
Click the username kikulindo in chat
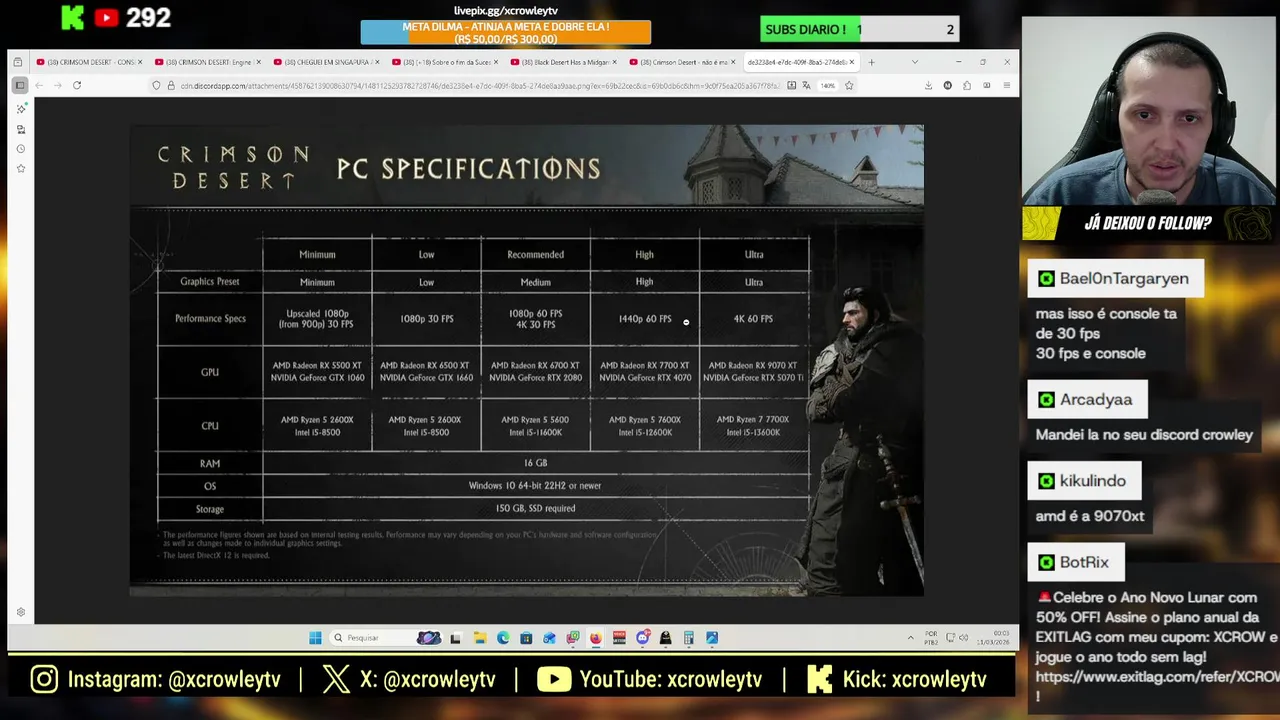point(1092,481)
